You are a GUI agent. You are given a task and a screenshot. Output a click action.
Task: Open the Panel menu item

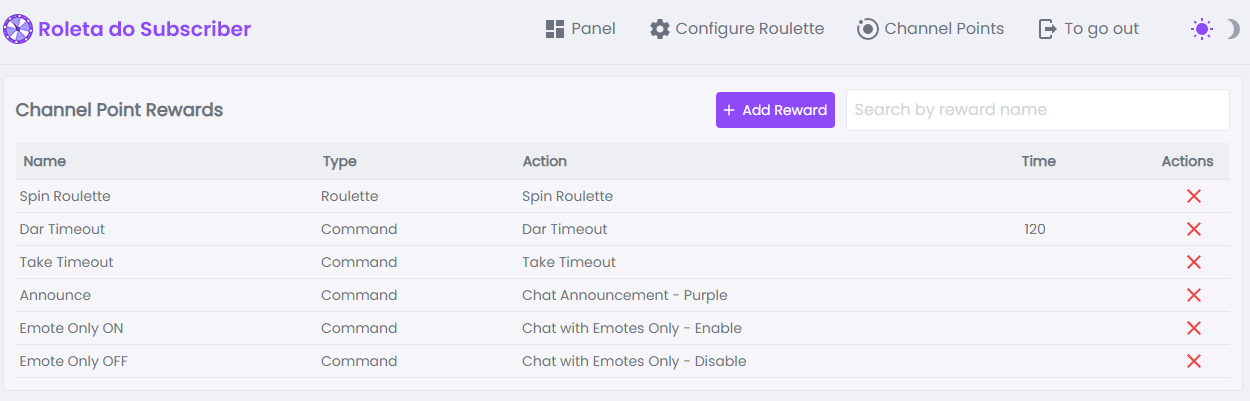tap(581, 29)
